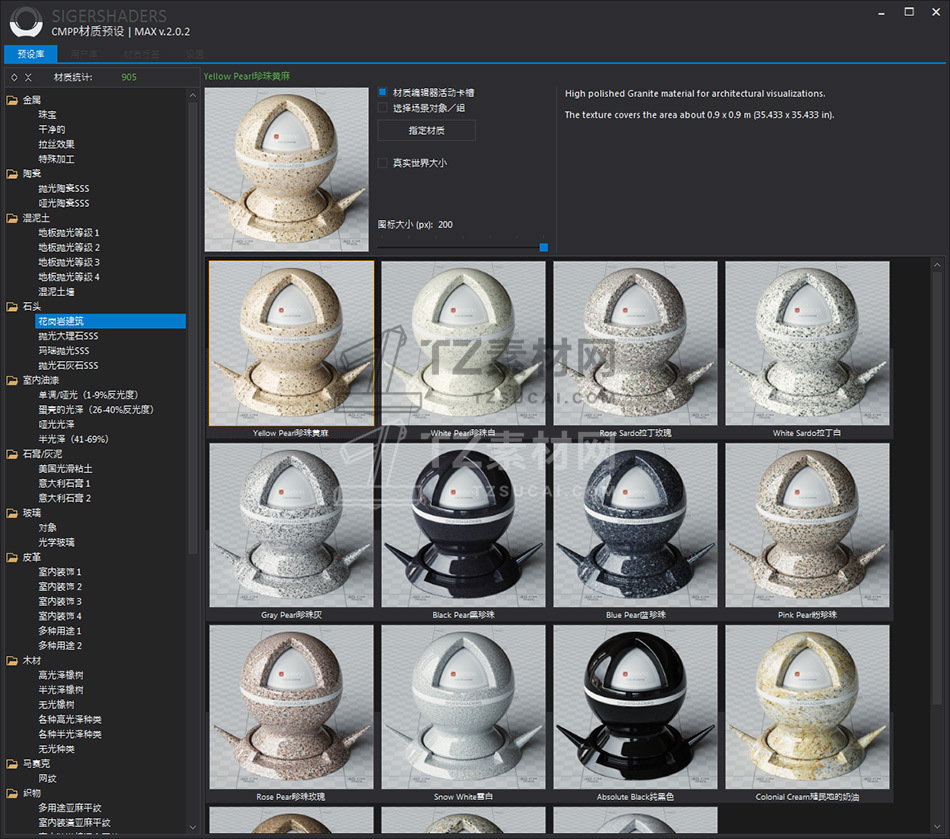Click the diamond expand-all icon
The height and width of the screenshot is (839, 950).
pyautogui.click(x=15, y=78)
